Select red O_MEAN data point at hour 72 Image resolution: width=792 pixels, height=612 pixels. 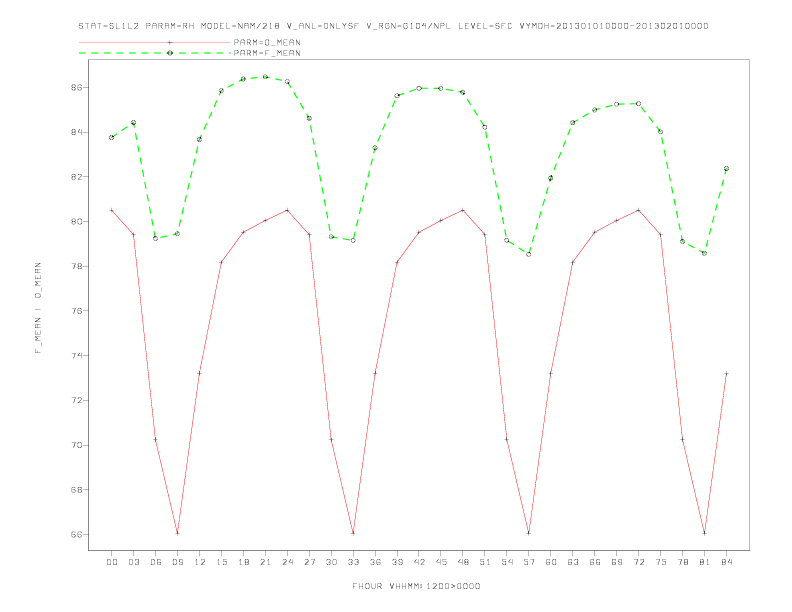638,210
